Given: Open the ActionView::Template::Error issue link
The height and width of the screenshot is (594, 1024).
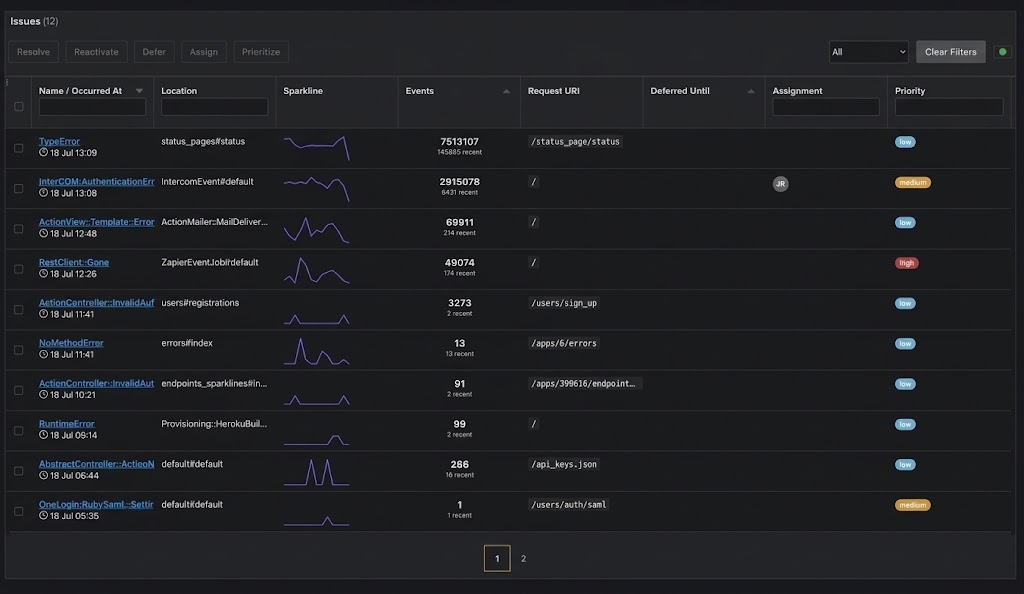Looking at the screenshot, I should pyautogui.click(x=97, y=222).
